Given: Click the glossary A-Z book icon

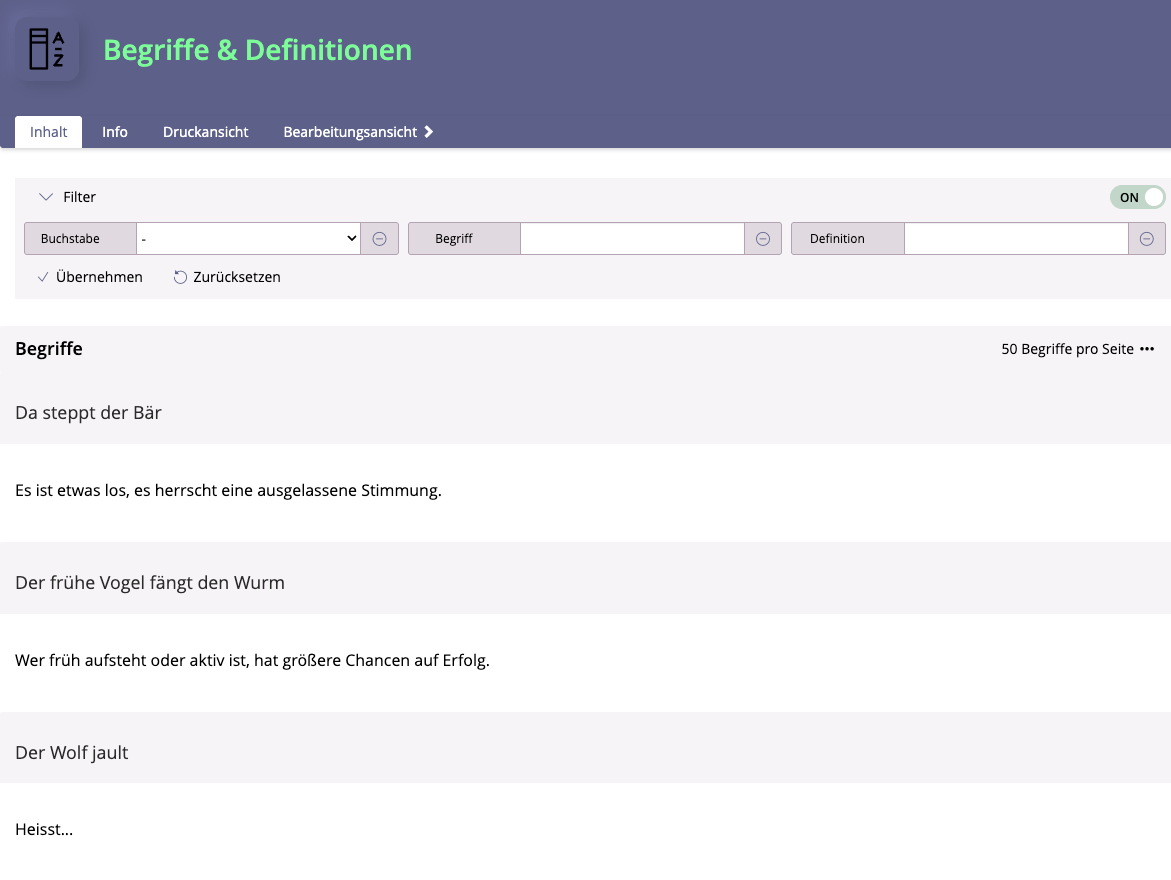Looking at the screenshot, I should (46, 49).
